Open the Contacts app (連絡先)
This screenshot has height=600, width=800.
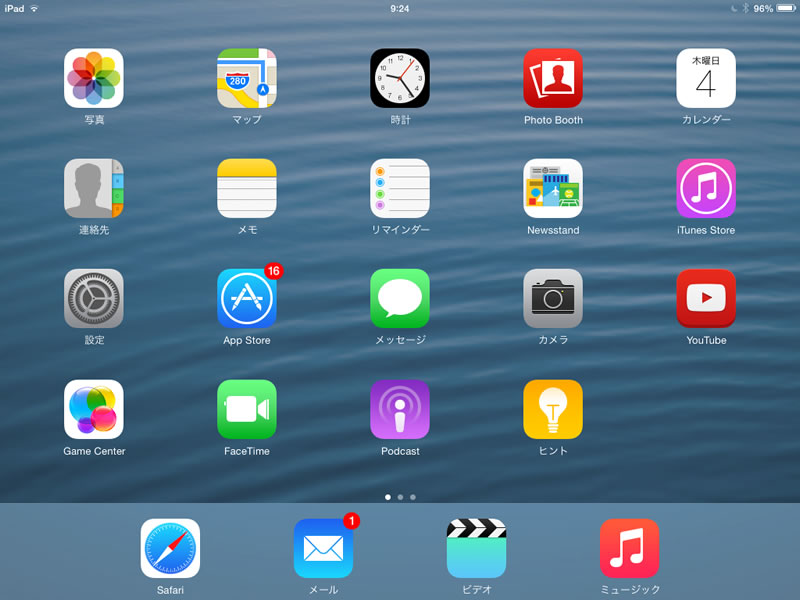point(94,188)
